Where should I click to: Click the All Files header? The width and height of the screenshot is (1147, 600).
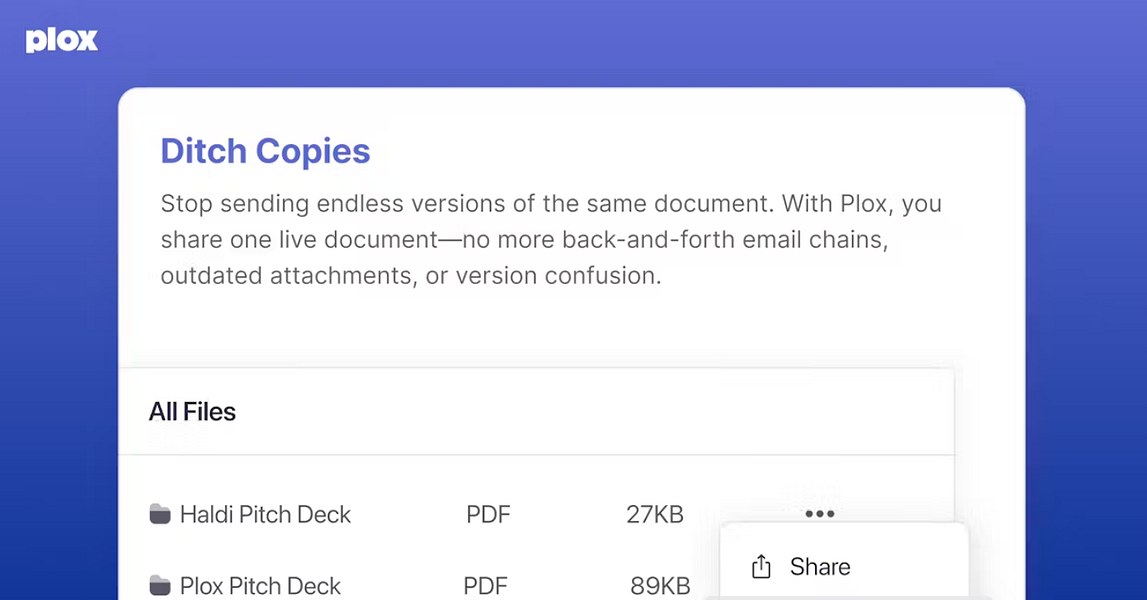[x=192, y=412]
